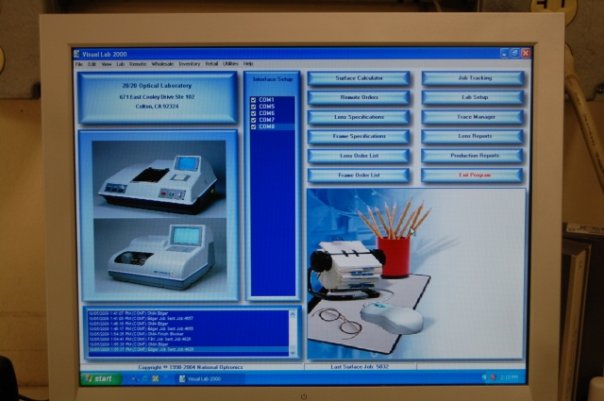Toggle the COM1 checkbox
604x401 pixels.
point(253,100)
